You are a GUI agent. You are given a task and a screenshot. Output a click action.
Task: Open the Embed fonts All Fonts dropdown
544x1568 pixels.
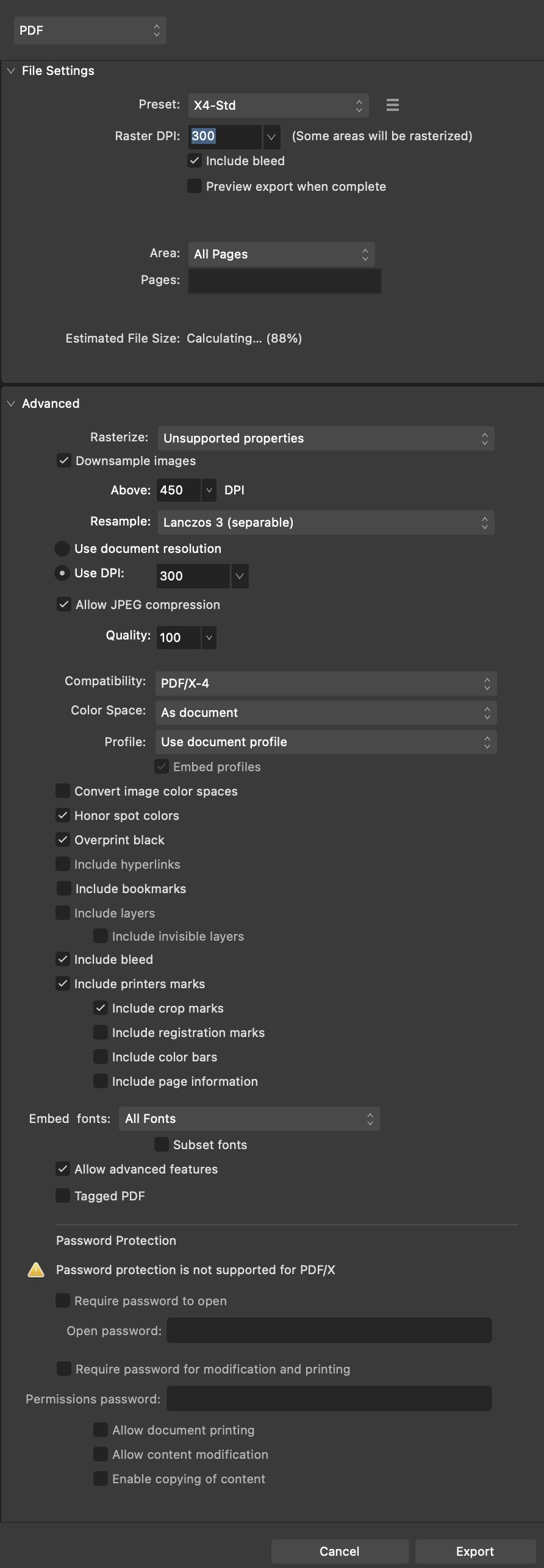249,1119
